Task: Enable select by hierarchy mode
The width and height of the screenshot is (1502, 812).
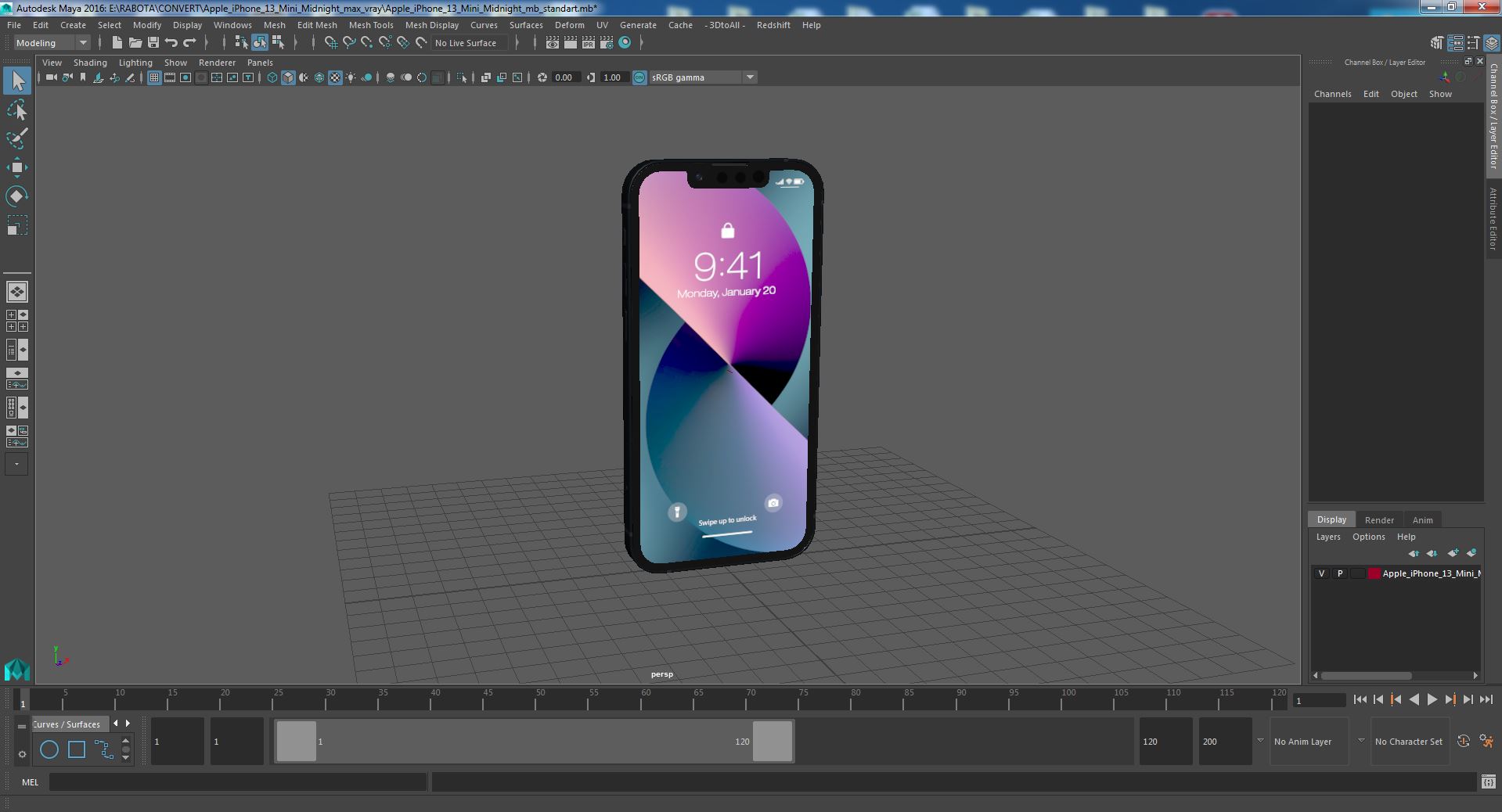Action: 242,43
